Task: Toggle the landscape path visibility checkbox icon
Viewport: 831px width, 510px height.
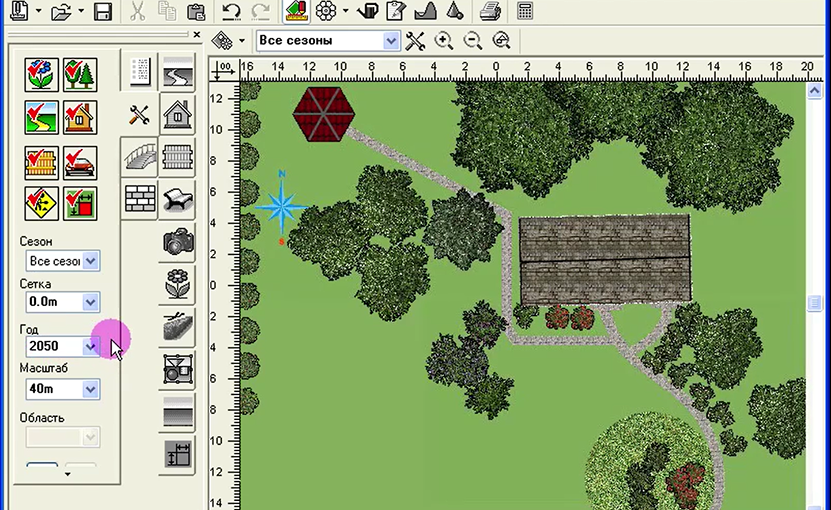Action: point(41,118)
